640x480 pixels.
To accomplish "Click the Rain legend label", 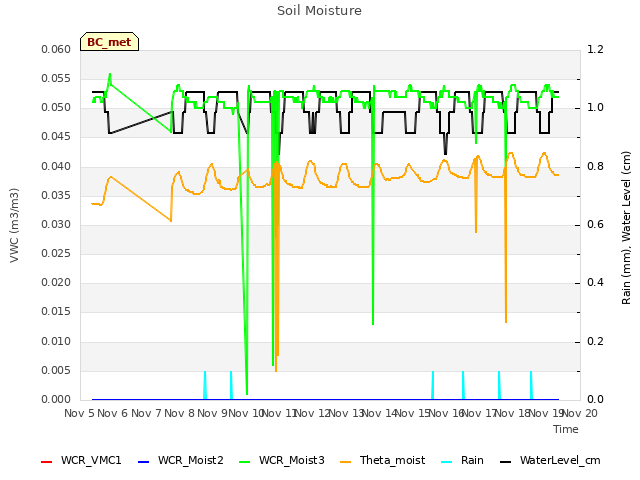I will (x=472, y=460).
